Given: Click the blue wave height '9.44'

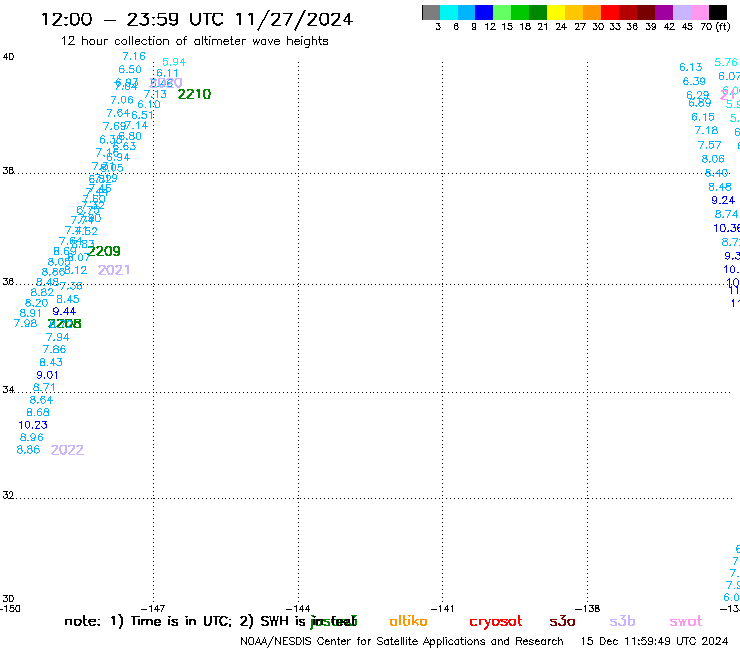Looking at the screenshot, I should tap(64, 311).
